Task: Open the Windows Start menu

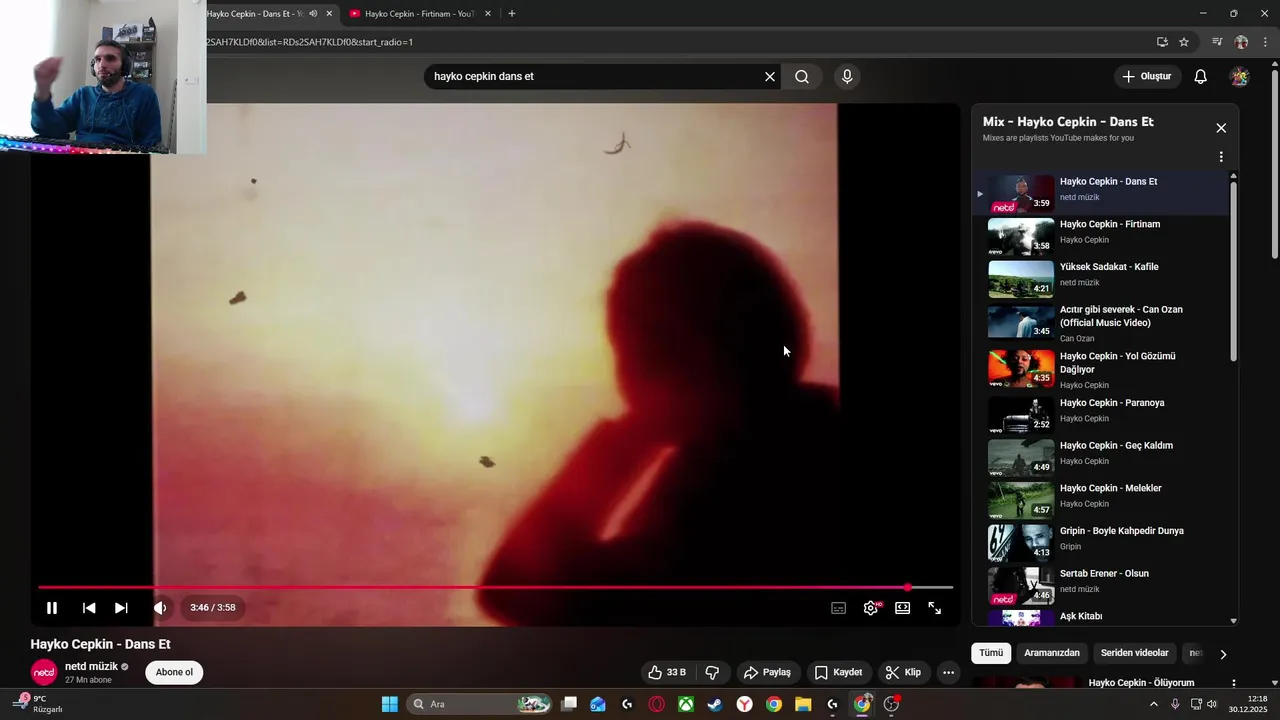Action: point(390,705)
